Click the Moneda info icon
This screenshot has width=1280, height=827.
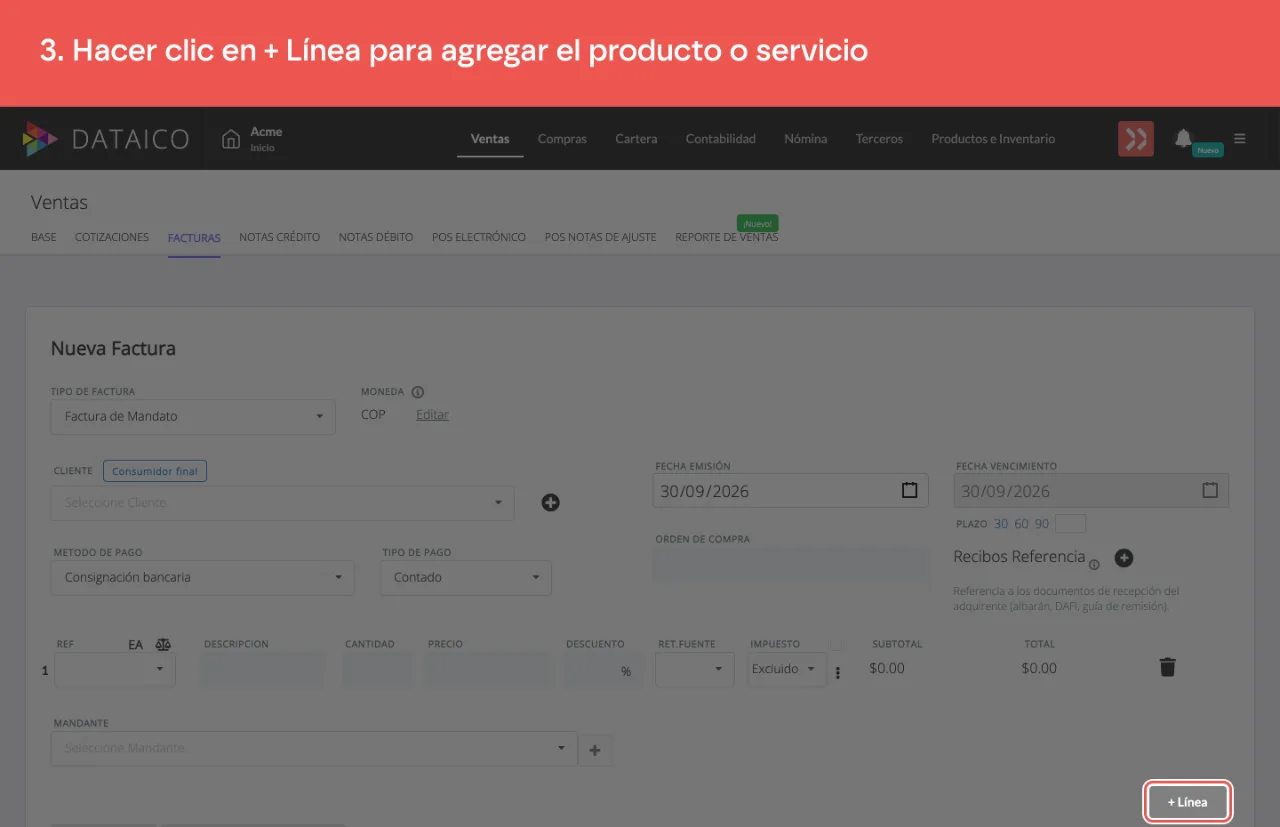tap(418, 392)
